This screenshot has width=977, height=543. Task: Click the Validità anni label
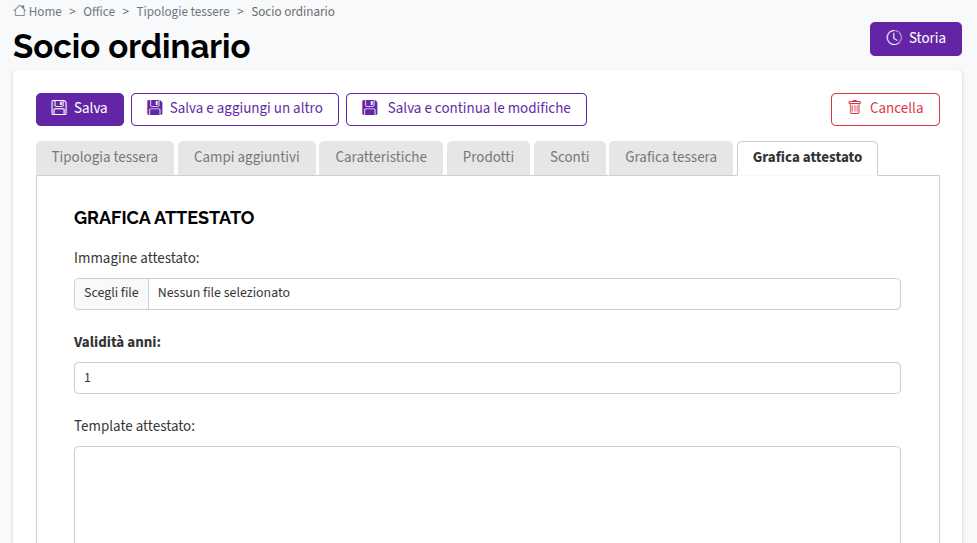pyautogui.click(x=117, y=342)
